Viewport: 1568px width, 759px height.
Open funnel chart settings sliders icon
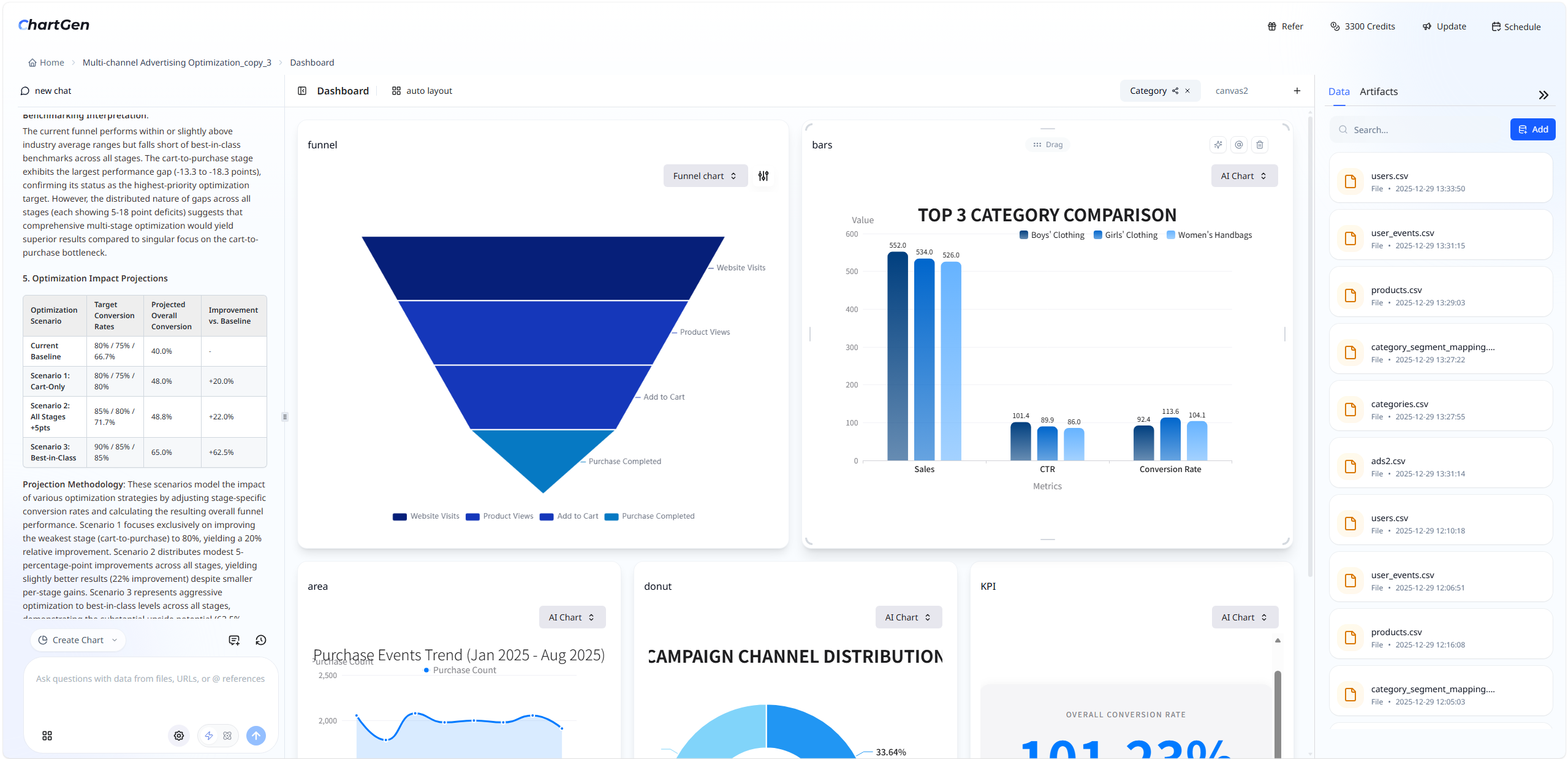point(763,176)
